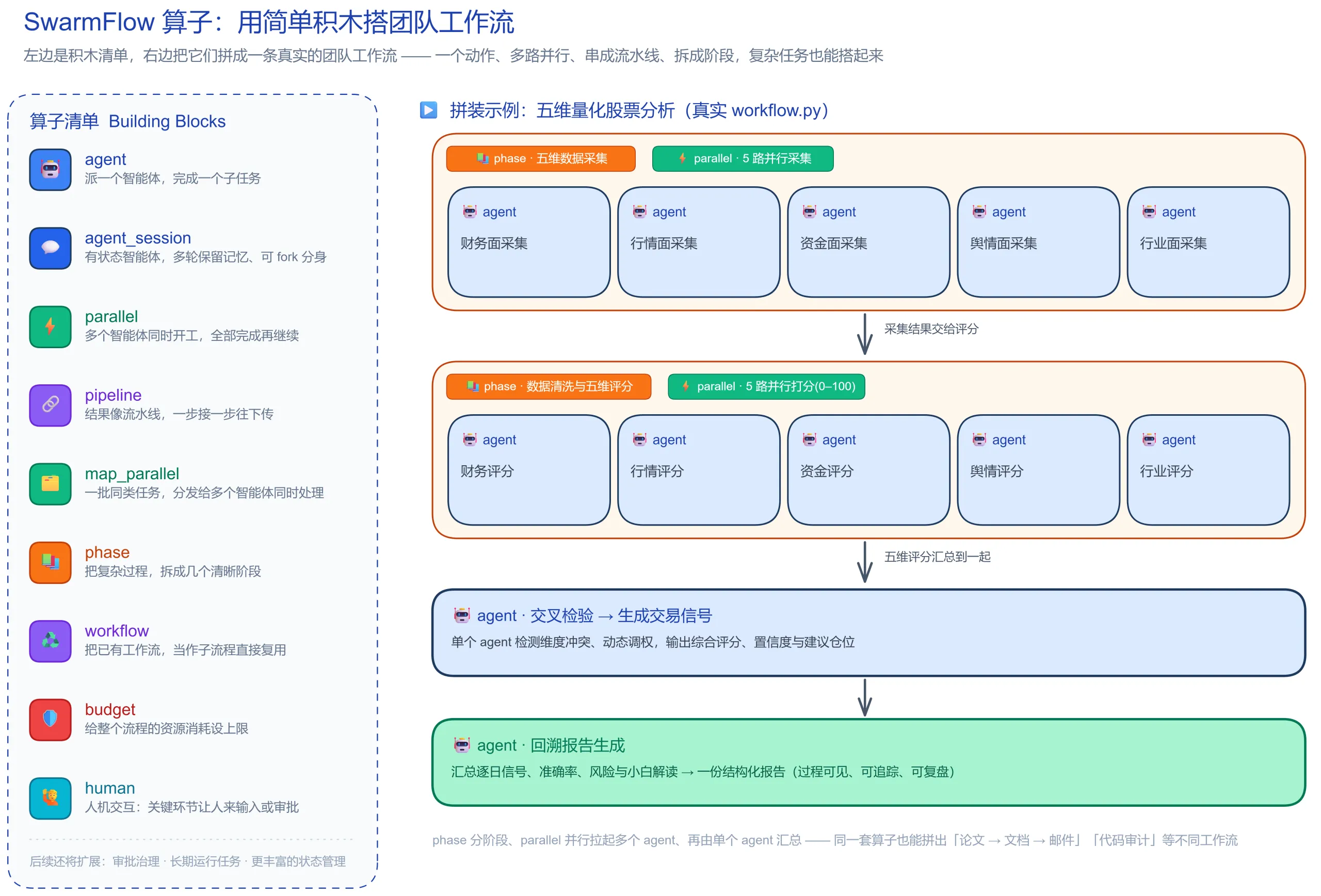Select the 行业评分 agent card
1321x896 pixels.
(1208, 470)
